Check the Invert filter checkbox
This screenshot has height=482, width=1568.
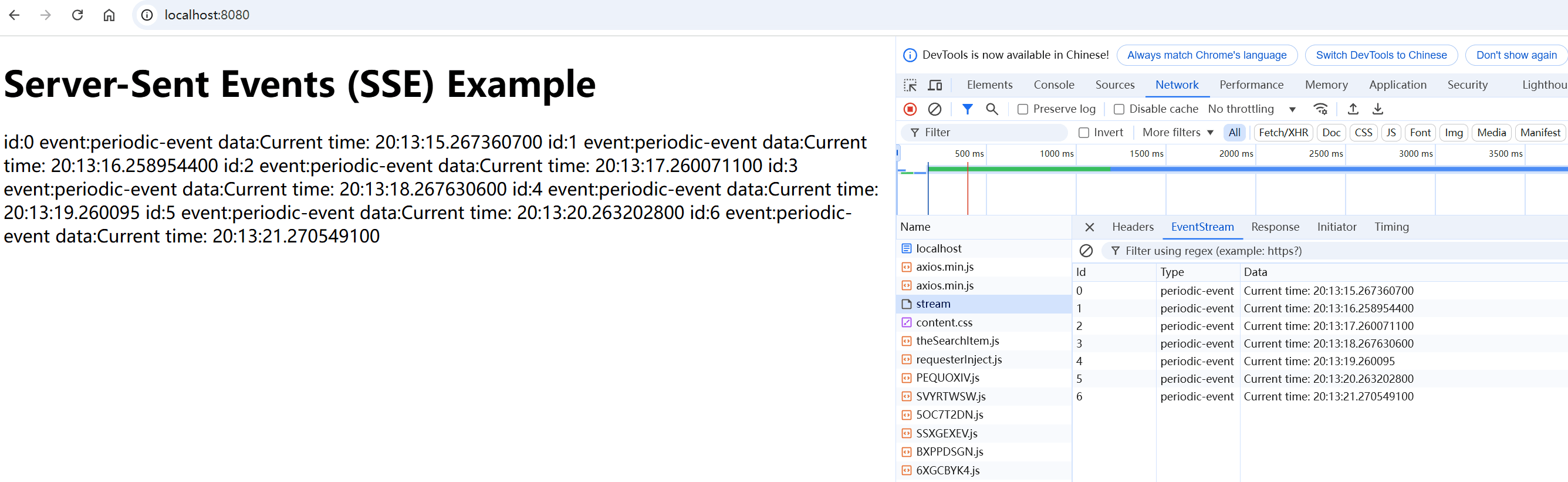pos(1083,133)
